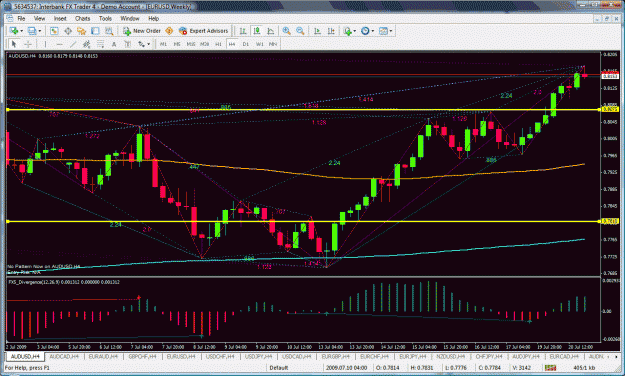This screenshot has height=376, width=625.
Task: Toggle the Terminal panel icon
Action: (x=95, y=31)
